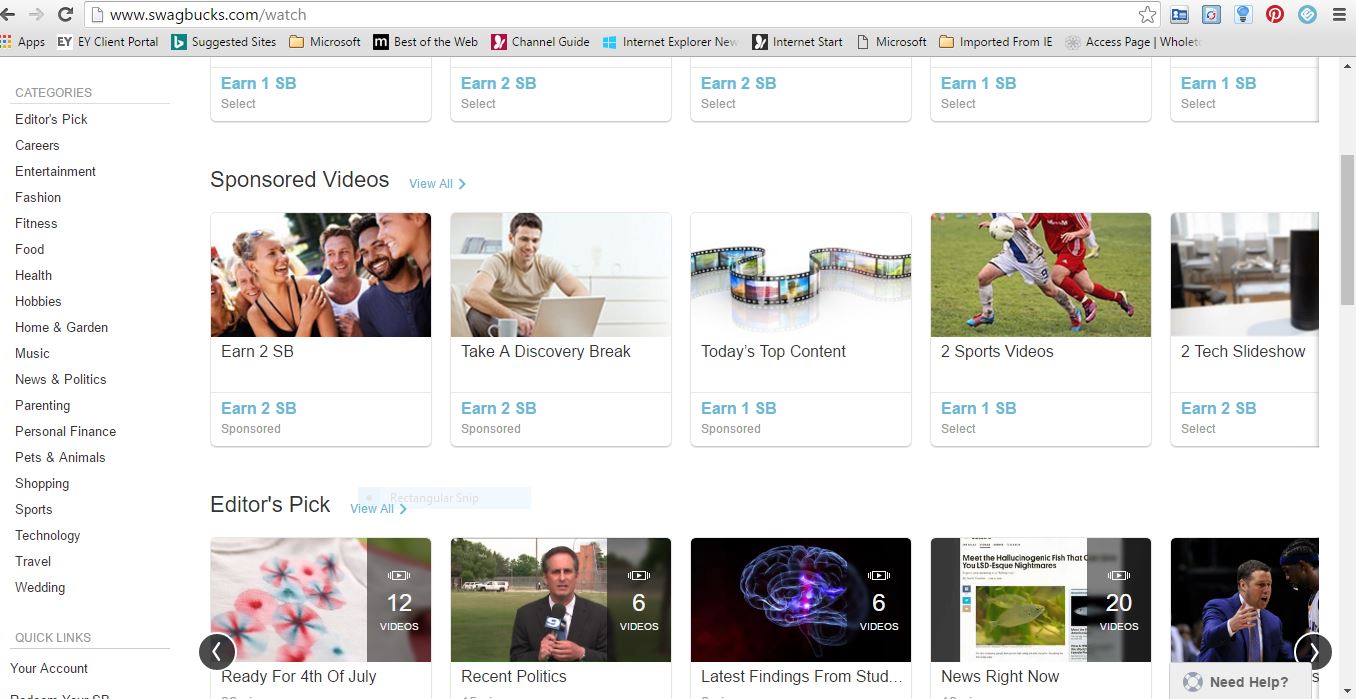Image resolution: width=1356 pixels, height=699 pixels.
Task: Click the forward navigation arrow
Action: pyautogui.click(x=37, y=15)
